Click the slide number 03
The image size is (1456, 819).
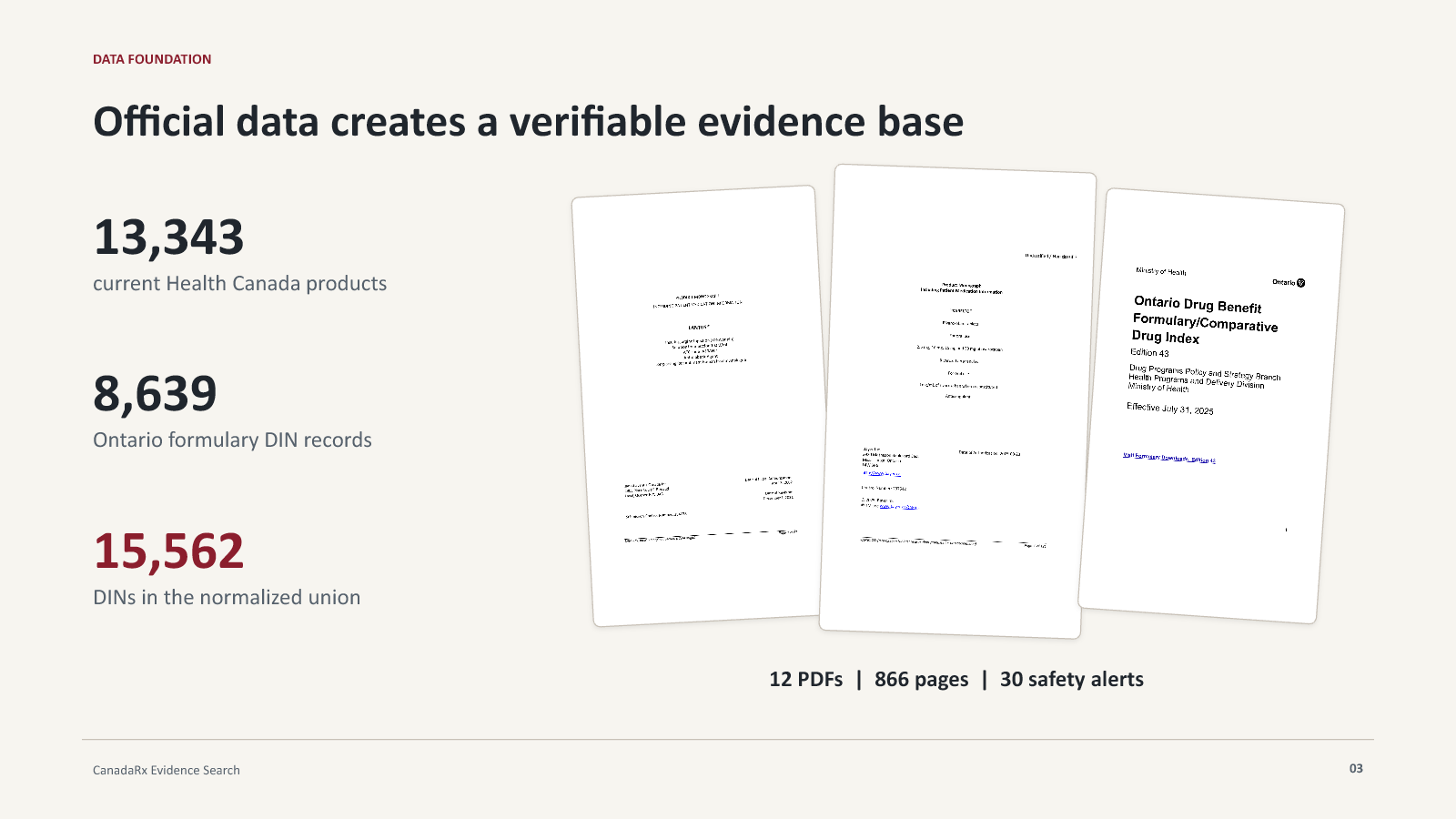1356,769
